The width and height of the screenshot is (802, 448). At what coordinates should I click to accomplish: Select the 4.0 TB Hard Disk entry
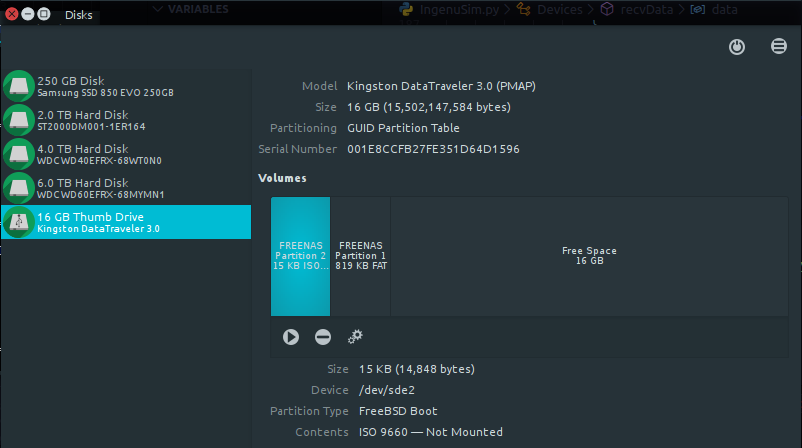click(x=126, y=154)
